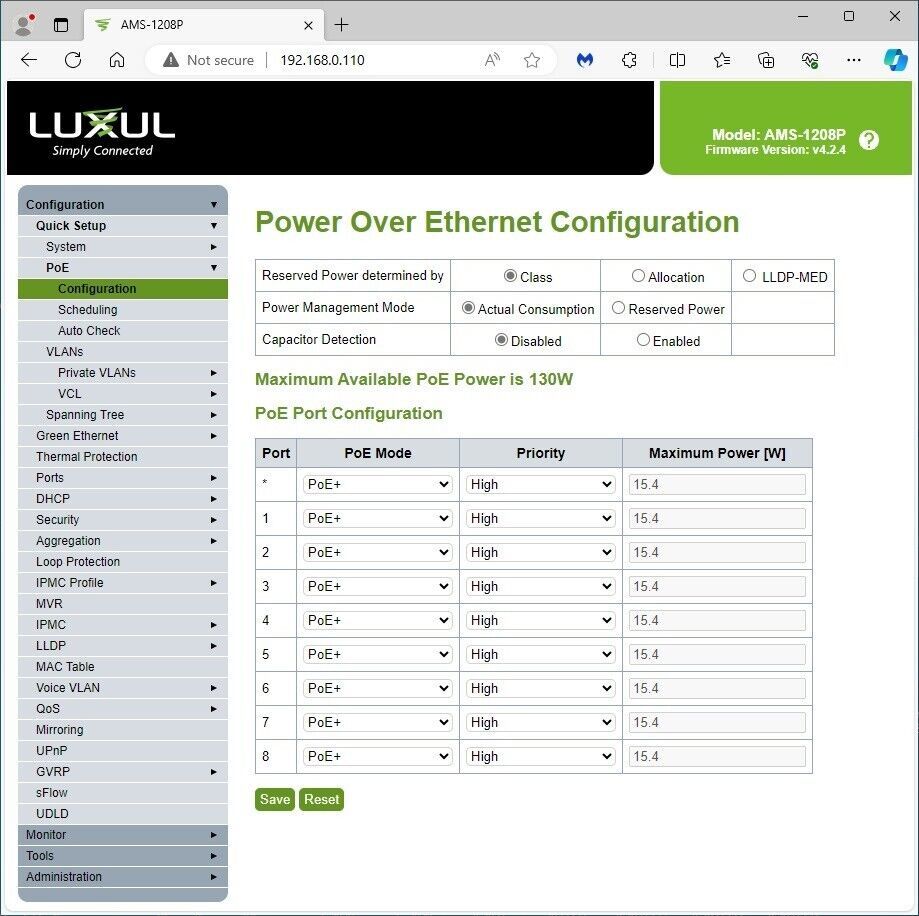Click Maximum Power field for port 8
This screenshot has width=919, height=916.
point(717,757)
